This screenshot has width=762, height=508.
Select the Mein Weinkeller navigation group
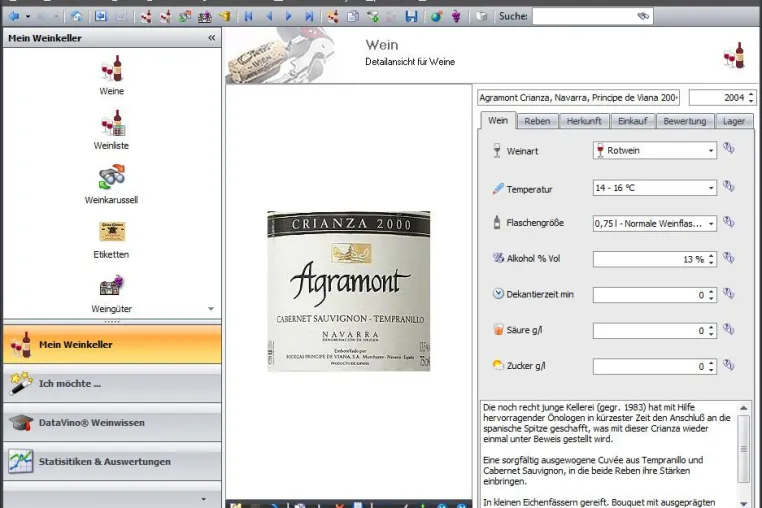tap(112, 344)
